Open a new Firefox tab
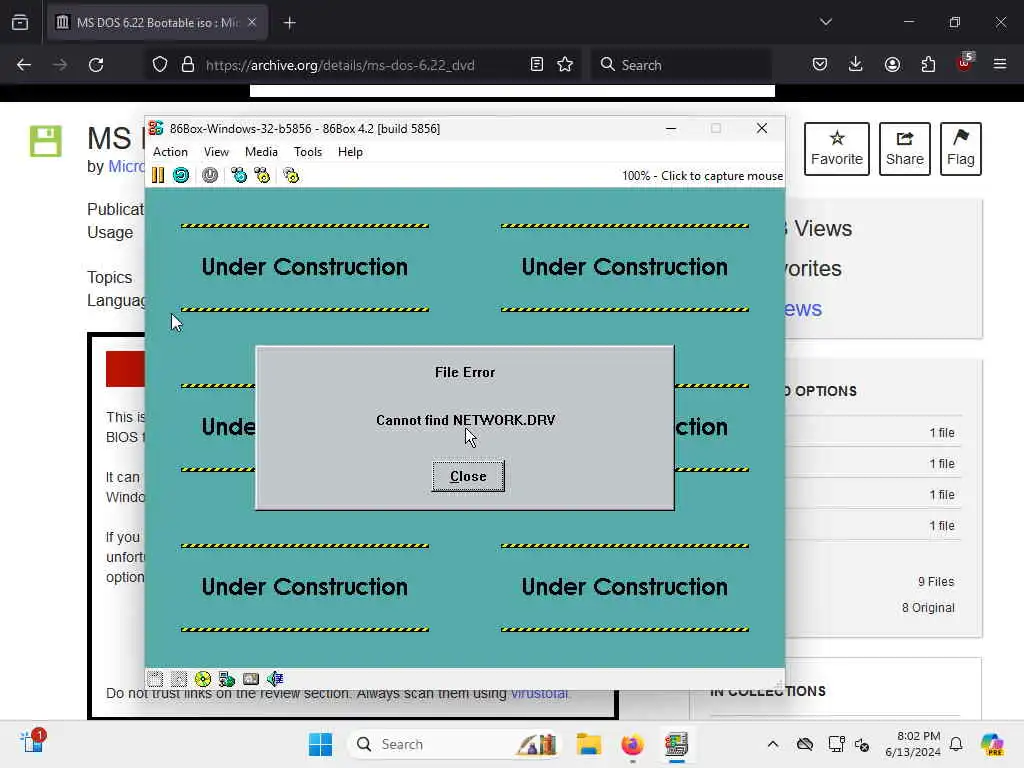Image resolution: width=1024 pixels, height=768 pixels. point(290,23)
